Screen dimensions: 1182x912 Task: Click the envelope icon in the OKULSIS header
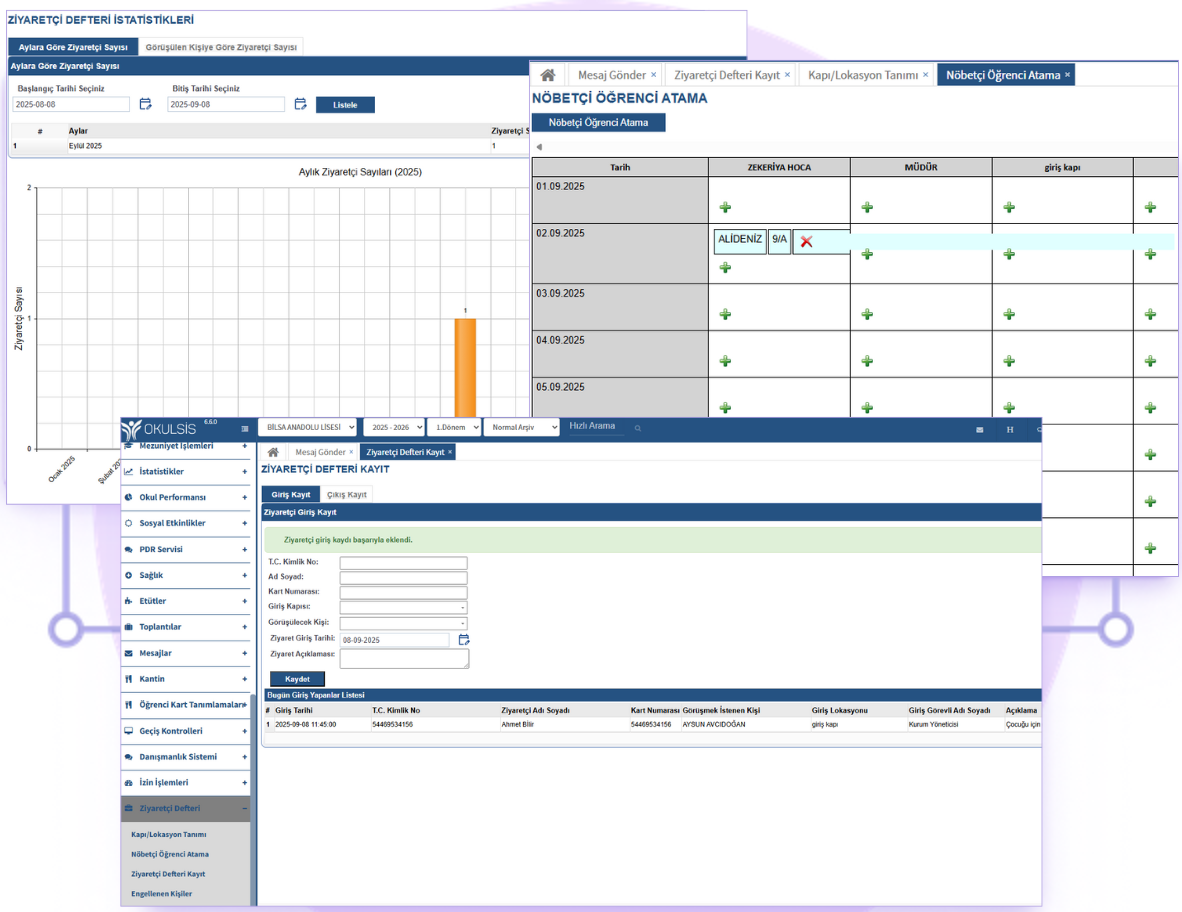point(979,429)
